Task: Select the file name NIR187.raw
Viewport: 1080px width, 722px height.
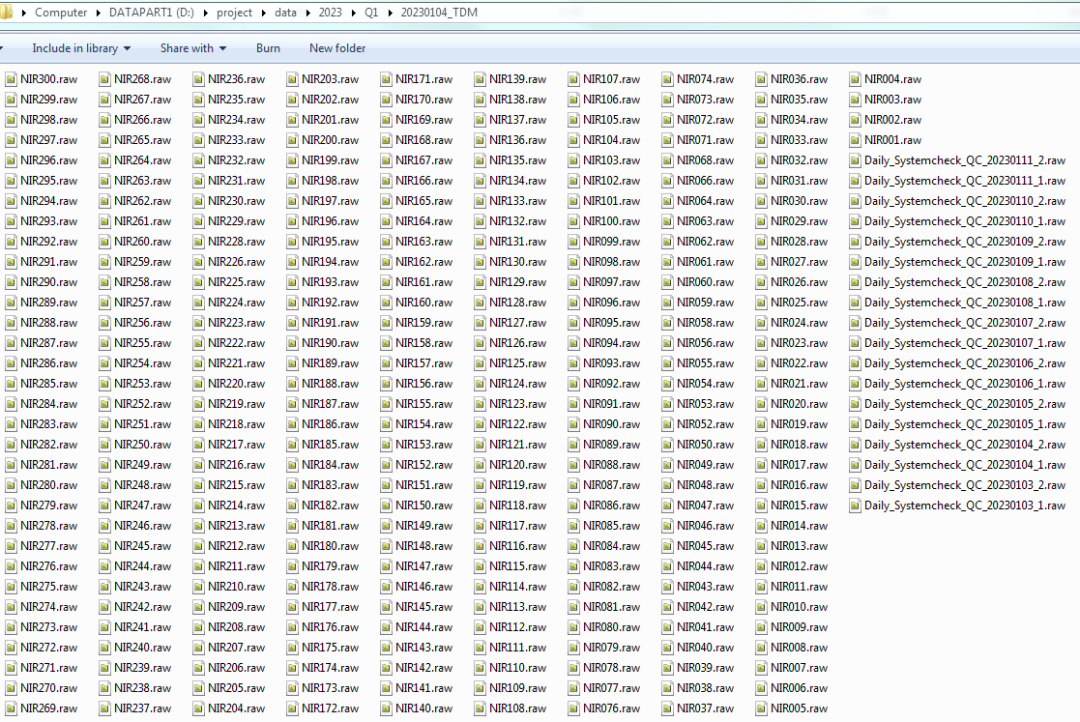Action: tap(330, 404)
